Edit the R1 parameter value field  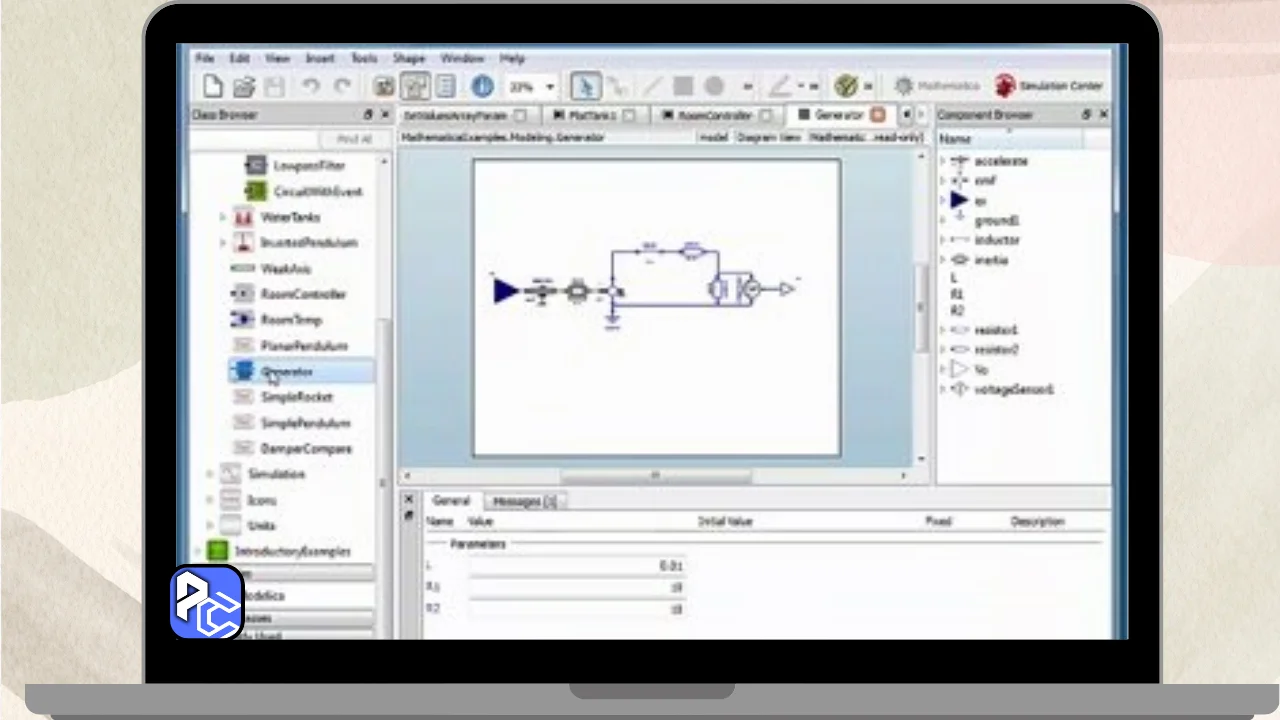[x=577, y=588]
